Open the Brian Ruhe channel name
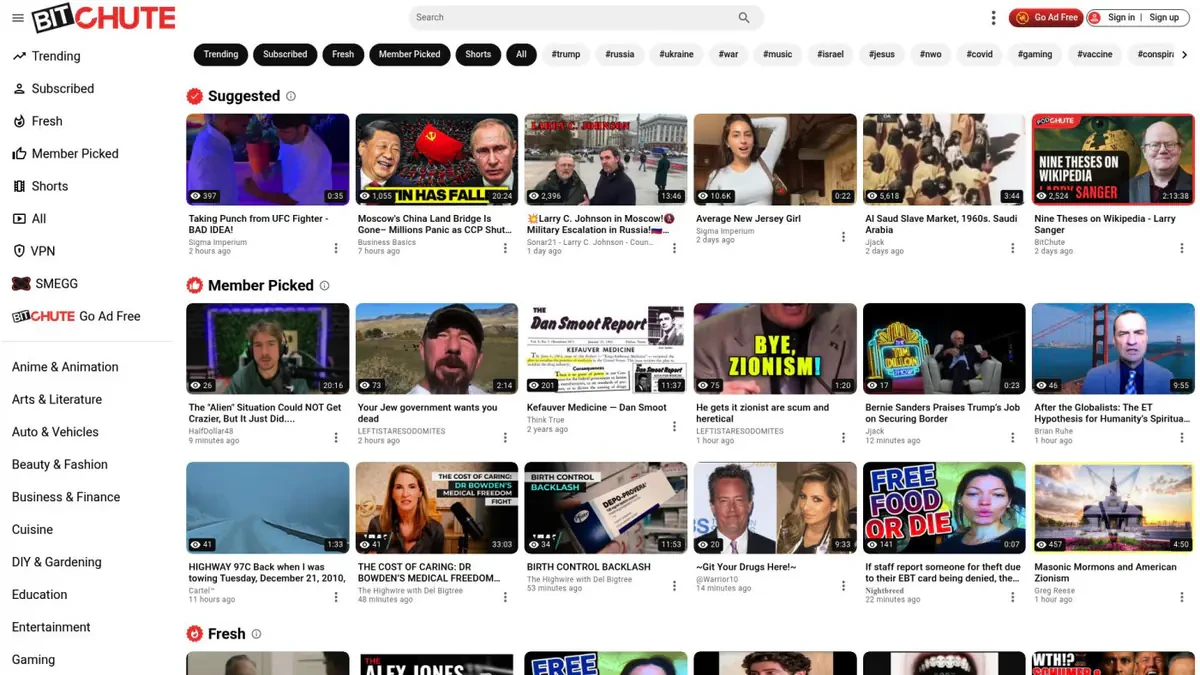Image resolution: width=1200 pixels, height=675 pixels. (1053, 431)
